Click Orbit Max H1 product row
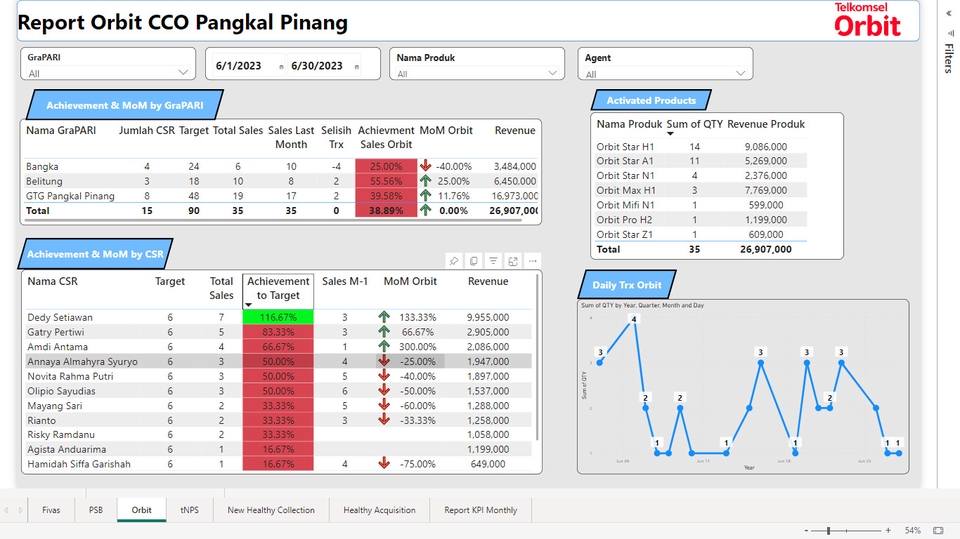 coord(701,190)
